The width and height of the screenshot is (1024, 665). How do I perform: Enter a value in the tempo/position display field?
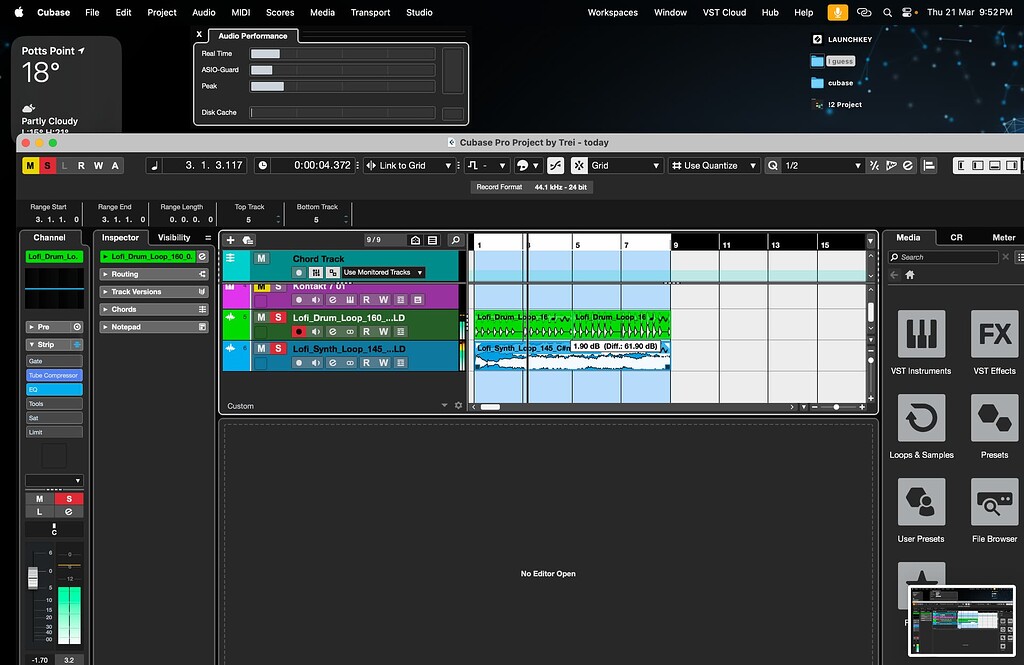click(x=202, y=165)
